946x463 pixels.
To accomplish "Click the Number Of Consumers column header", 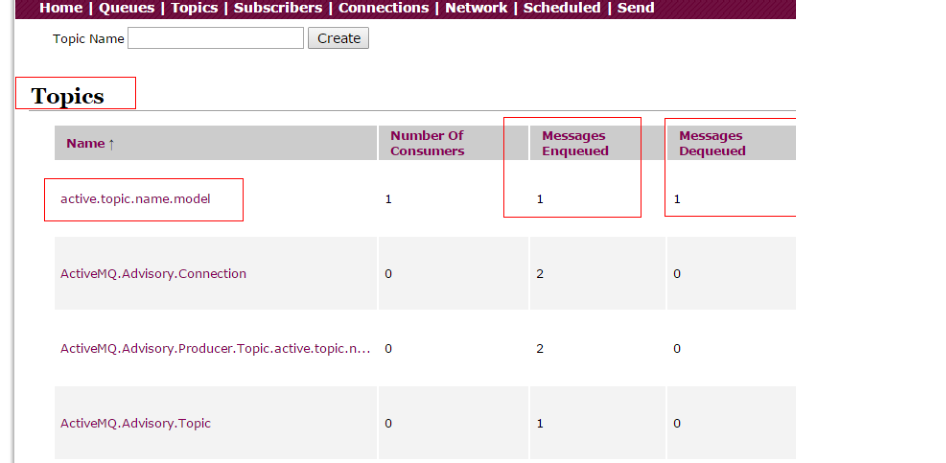I will (x=427, y=143).
